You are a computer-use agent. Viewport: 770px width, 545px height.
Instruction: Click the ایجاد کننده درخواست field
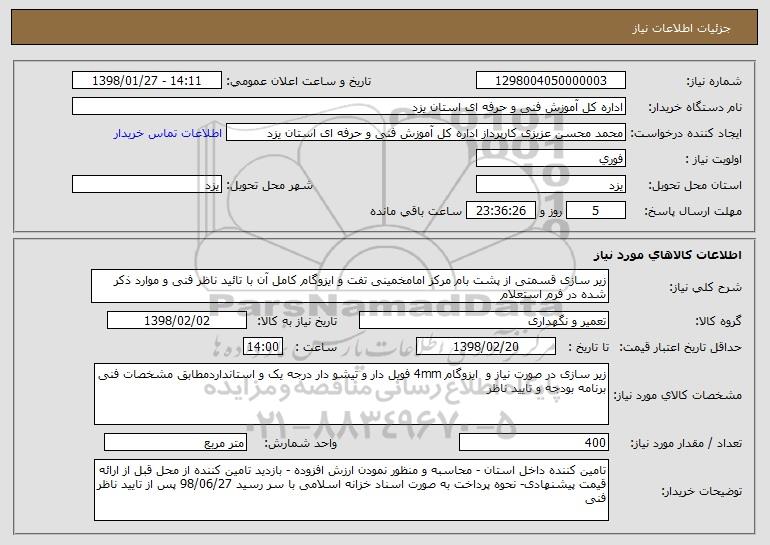tap(426, 133)
